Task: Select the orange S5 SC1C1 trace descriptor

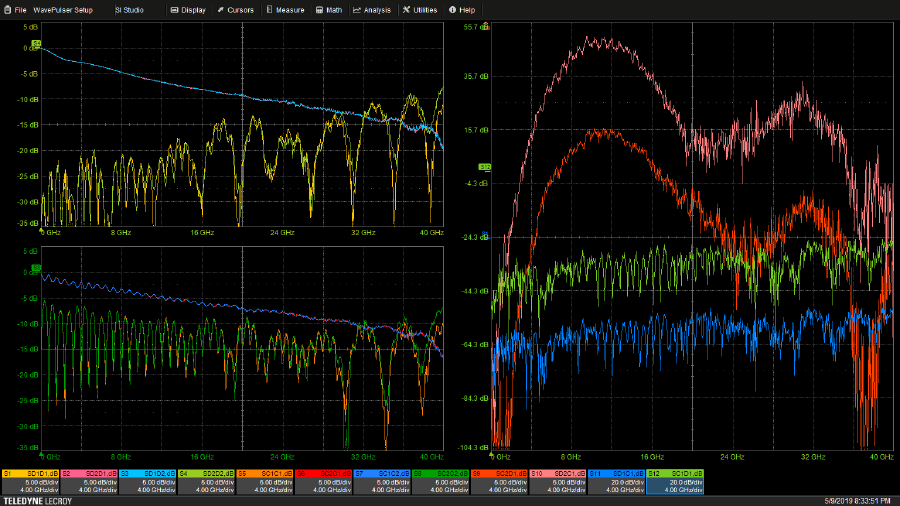Action: click(264, 481)
